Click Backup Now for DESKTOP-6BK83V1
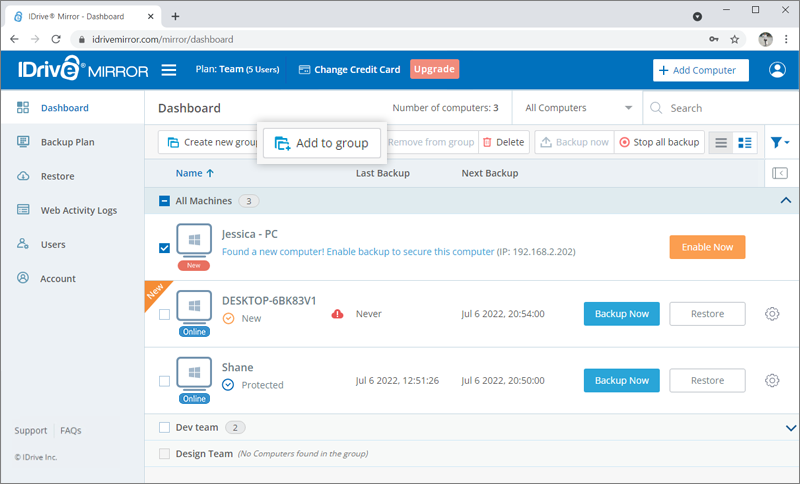 point(621,314)
